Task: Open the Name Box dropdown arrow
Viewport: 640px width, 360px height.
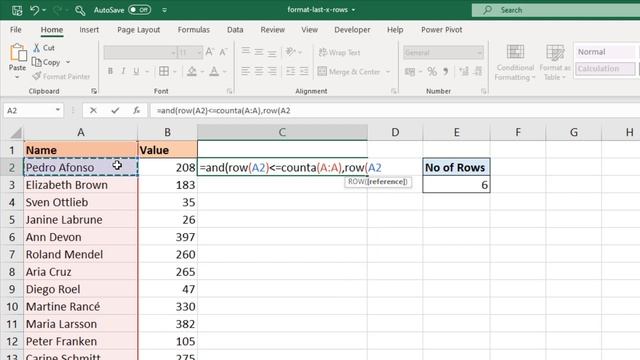Action: click(x=58, y=110)
